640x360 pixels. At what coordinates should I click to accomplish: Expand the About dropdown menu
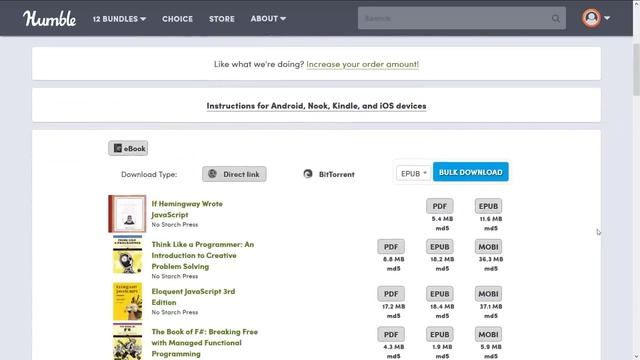coord(268,19)
